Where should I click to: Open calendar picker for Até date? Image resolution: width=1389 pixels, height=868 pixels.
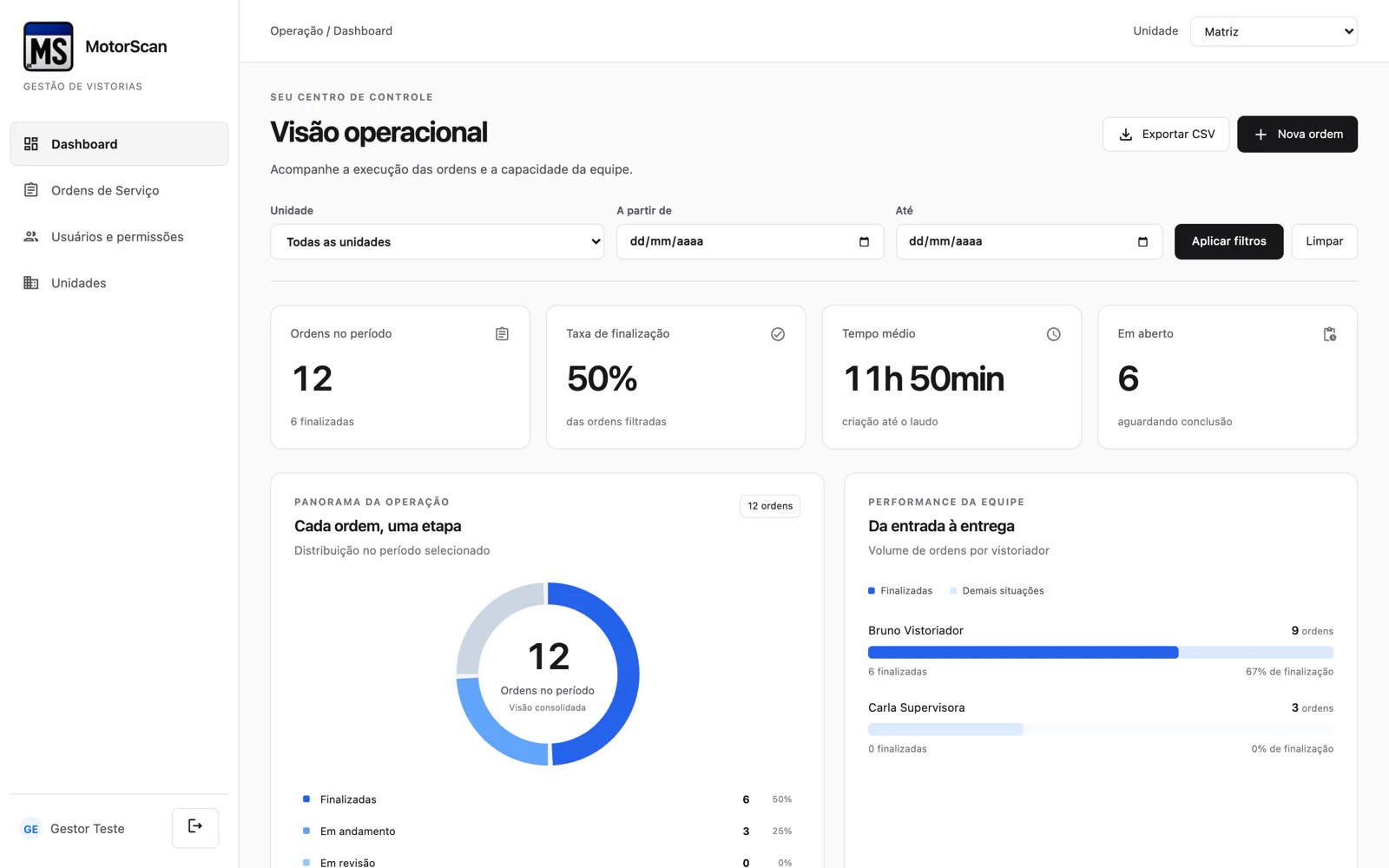click(x=1142, y=242)
